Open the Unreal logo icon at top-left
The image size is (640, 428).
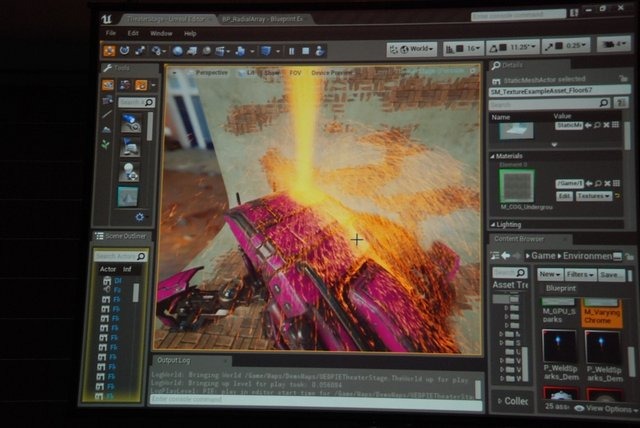click(x=107, y=19)
